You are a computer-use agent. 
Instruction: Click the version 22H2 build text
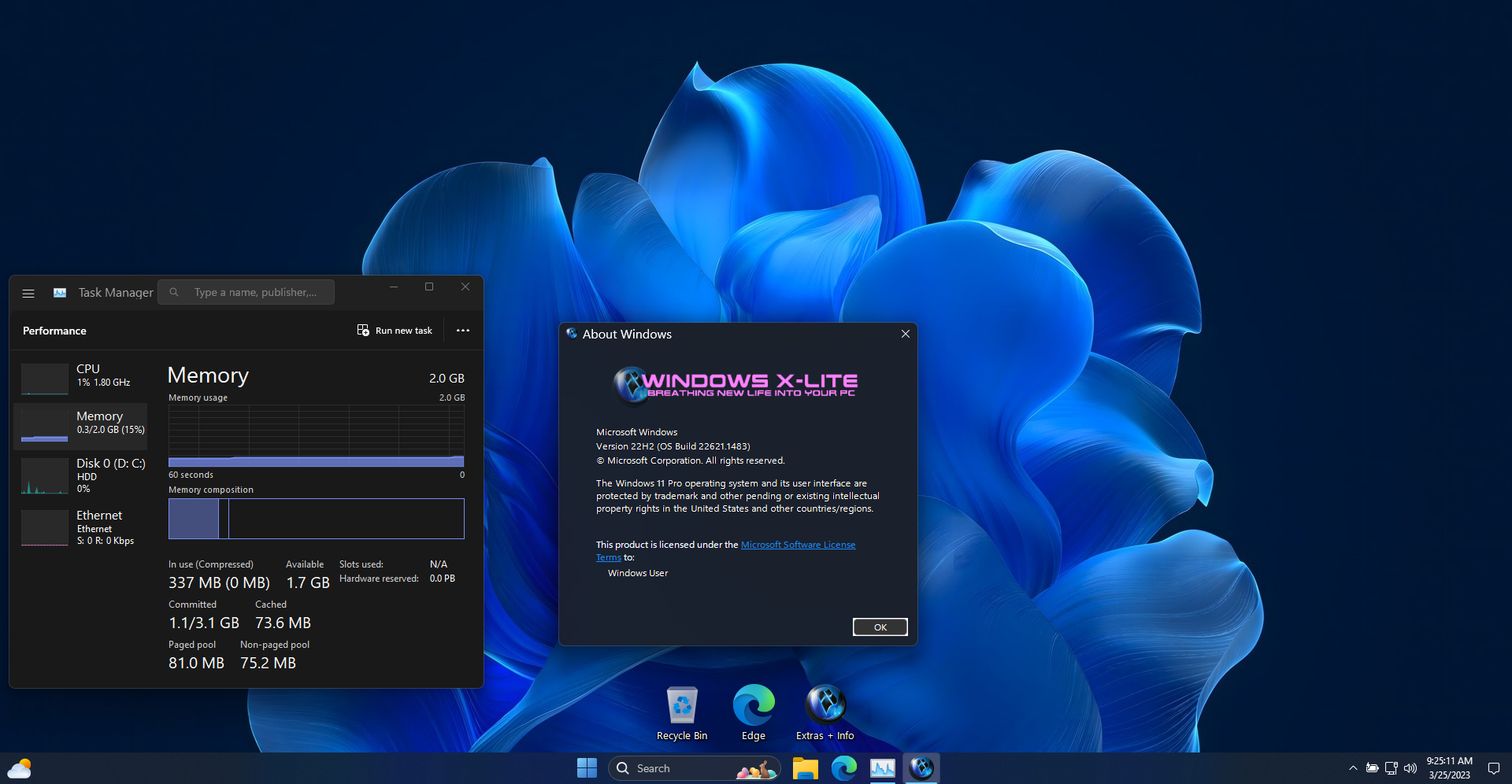(x=673, y=446)
